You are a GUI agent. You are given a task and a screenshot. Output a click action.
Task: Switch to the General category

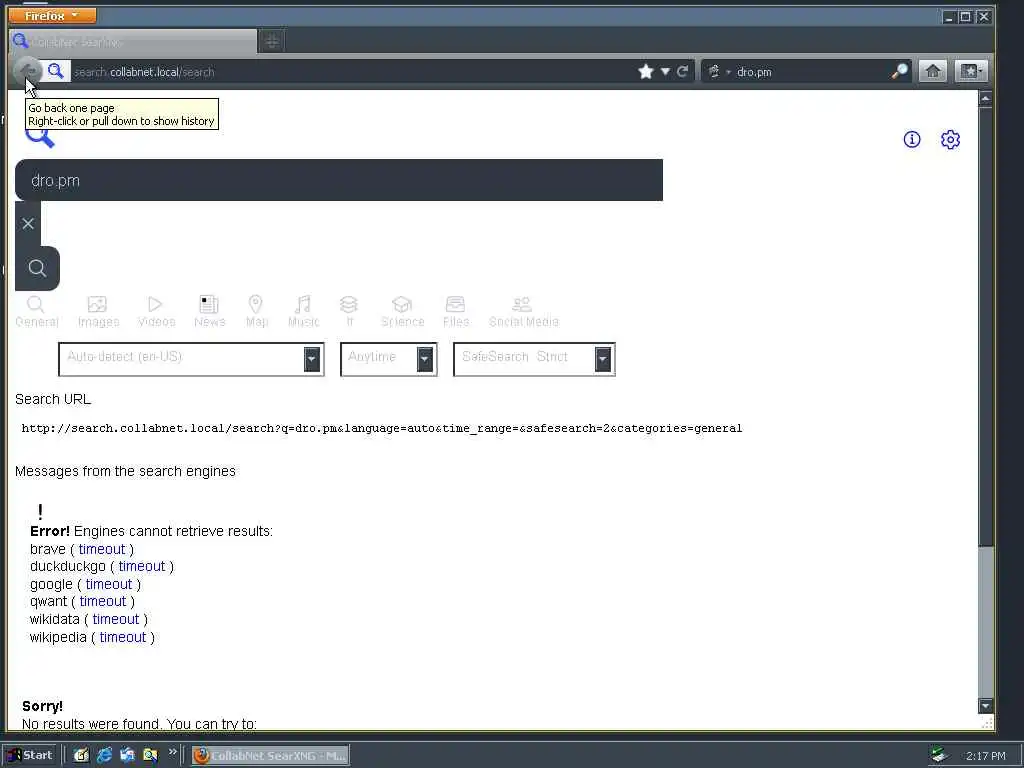point(37,312)
